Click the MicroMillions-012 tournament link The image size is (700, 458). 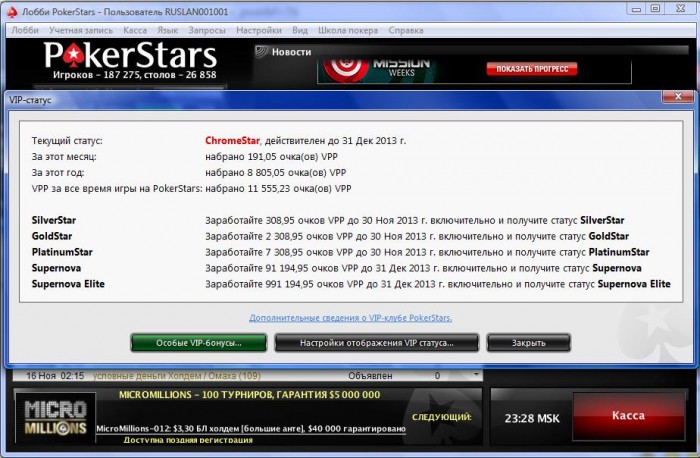pyautogui.click(x=251, y=429)
